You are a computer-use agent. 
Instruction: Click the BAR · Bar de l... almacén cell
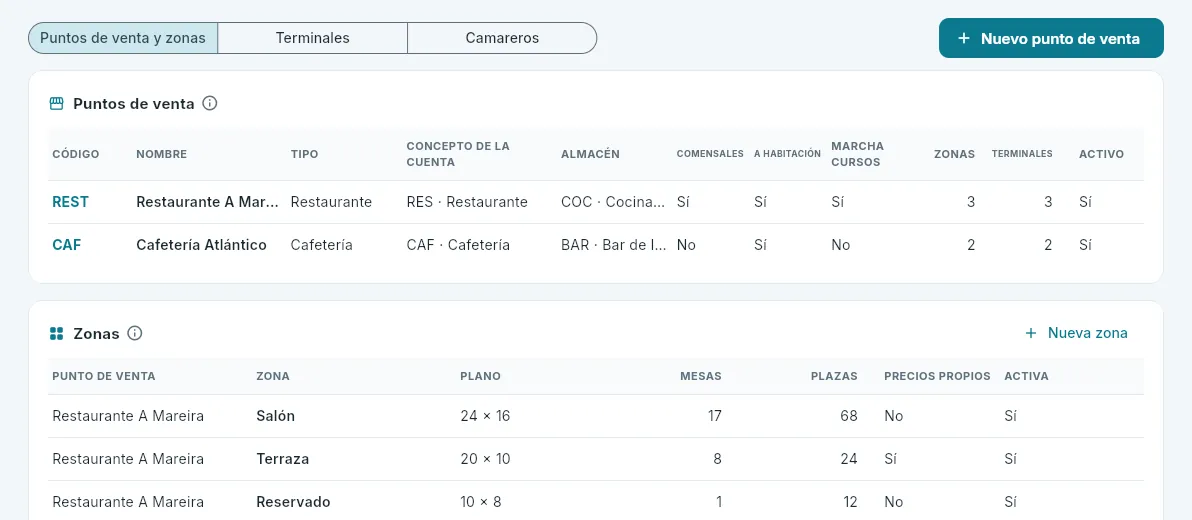613,245
